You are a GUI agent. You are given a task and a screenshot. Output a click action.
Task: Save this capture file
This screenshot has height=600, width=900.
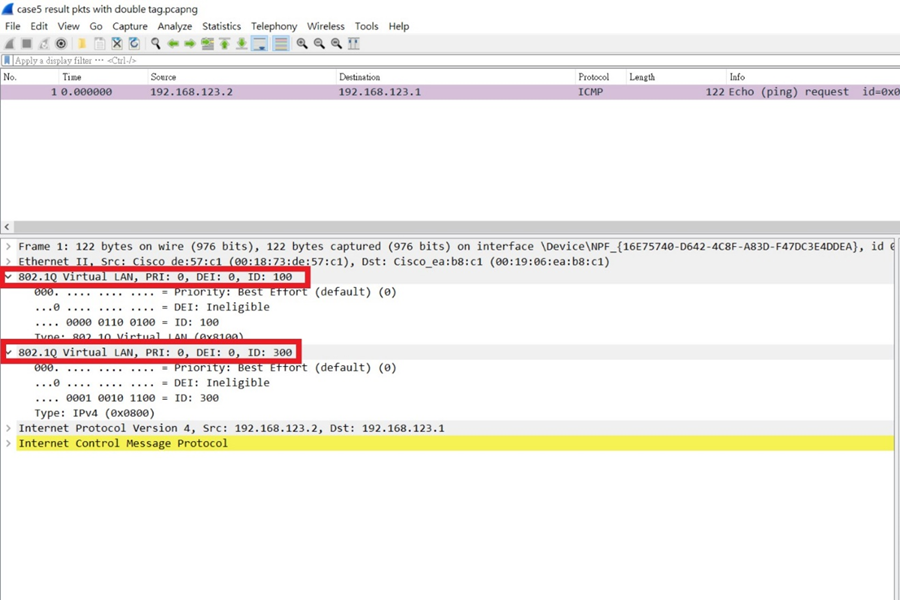tap(99, 44)
